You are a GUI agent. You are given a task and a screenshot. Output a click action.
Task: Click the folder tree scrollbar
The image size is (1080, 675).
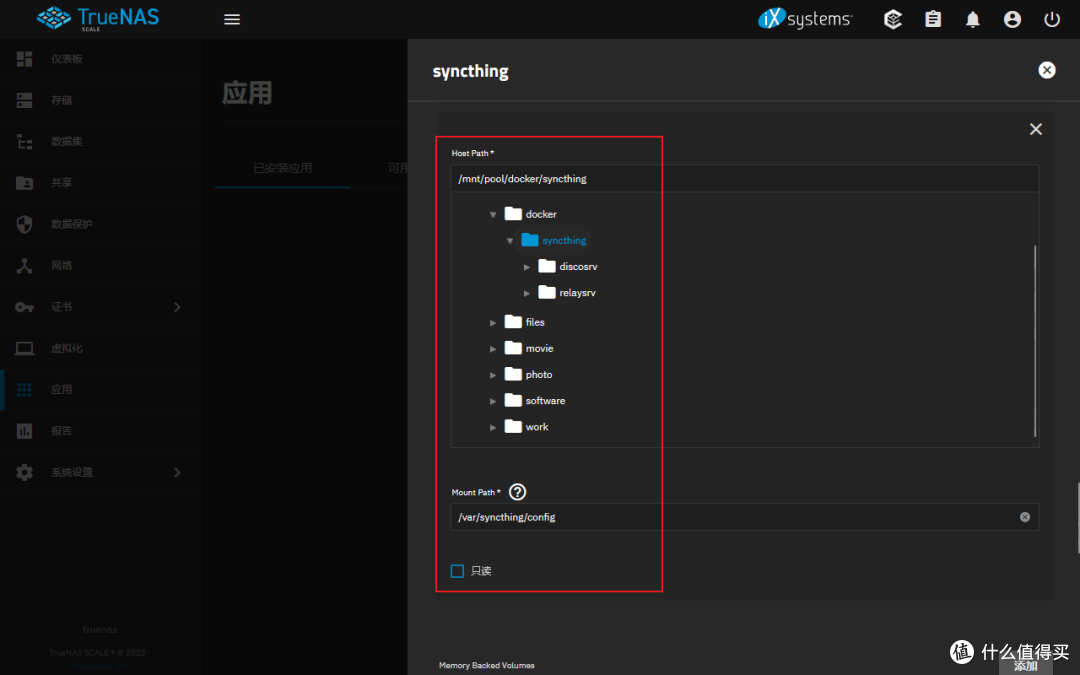point(1035,341)
